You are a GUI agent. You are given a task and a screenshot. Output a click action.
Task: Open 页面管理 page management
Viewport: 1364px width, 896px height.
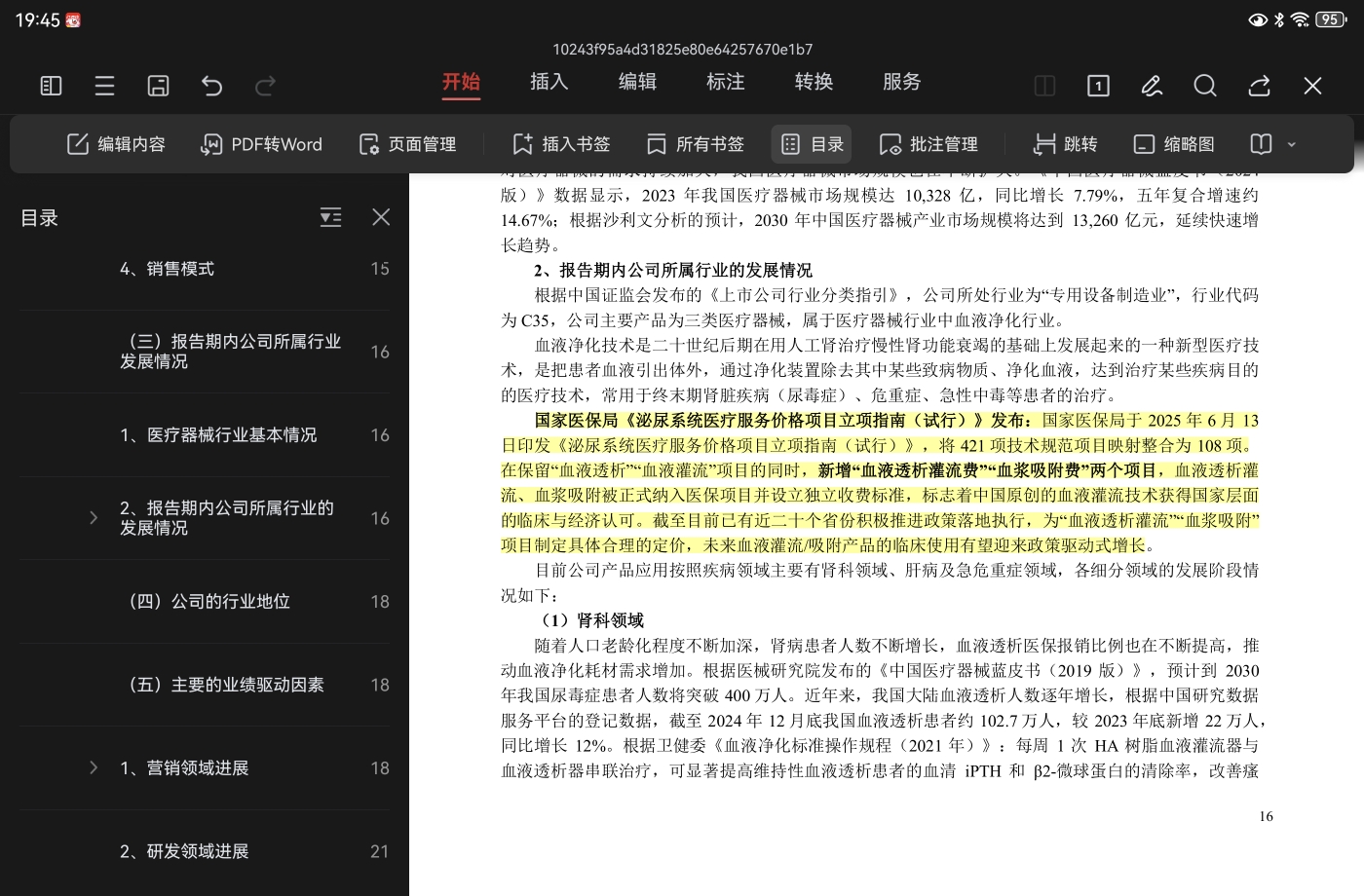click(407, 144)
